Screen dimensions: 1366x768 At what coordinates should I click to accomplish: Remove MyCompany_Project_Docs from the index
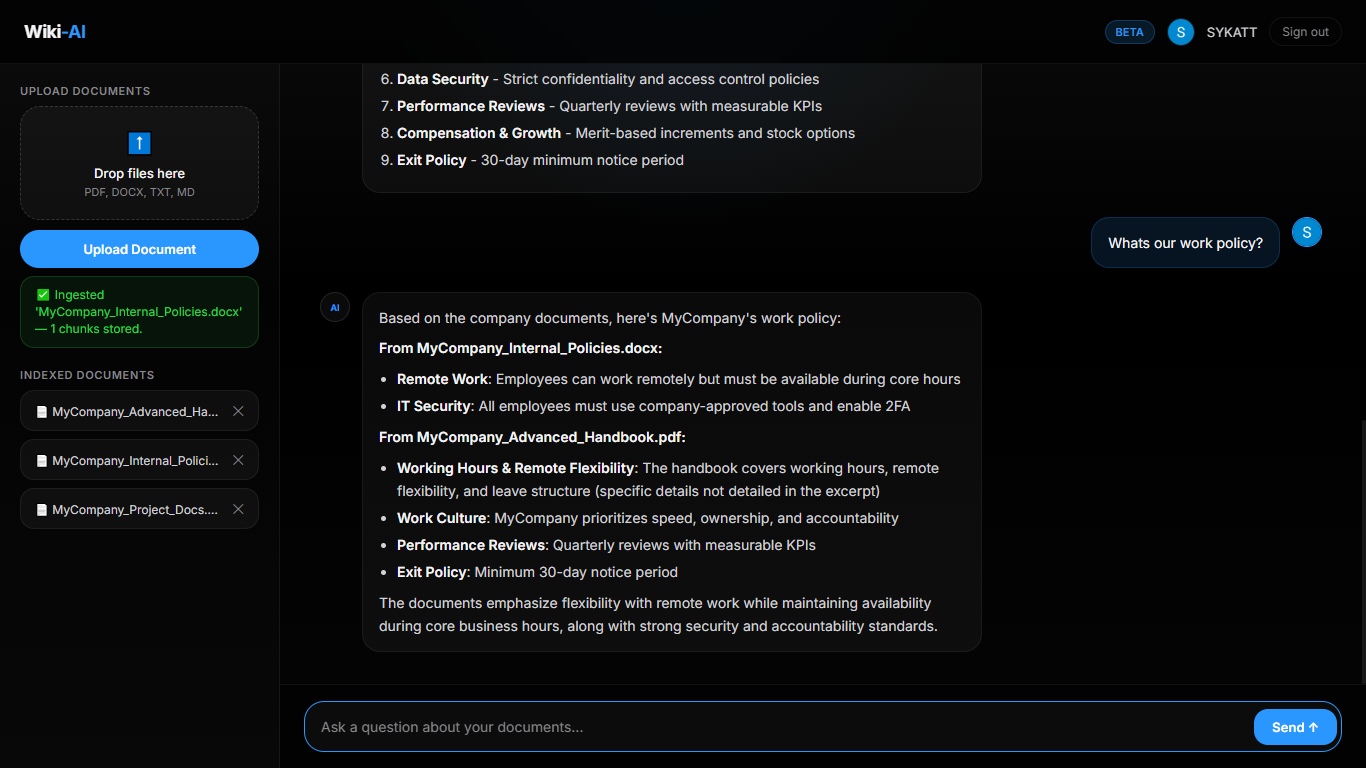(x=238, y=508)
